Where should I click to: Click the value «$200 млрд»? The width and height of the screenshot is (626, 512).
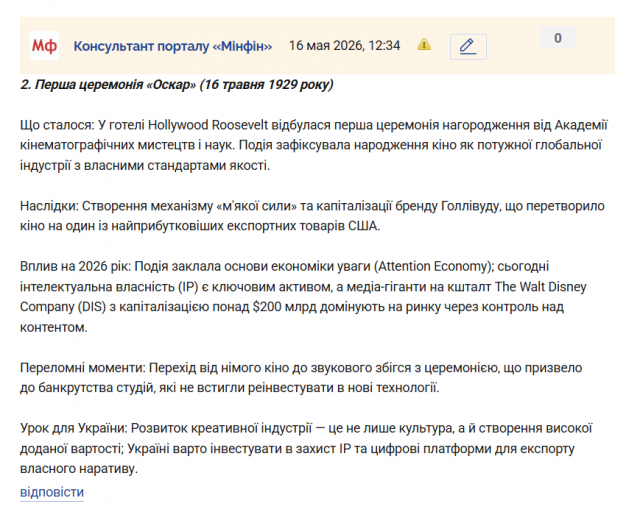click(285, 307)
